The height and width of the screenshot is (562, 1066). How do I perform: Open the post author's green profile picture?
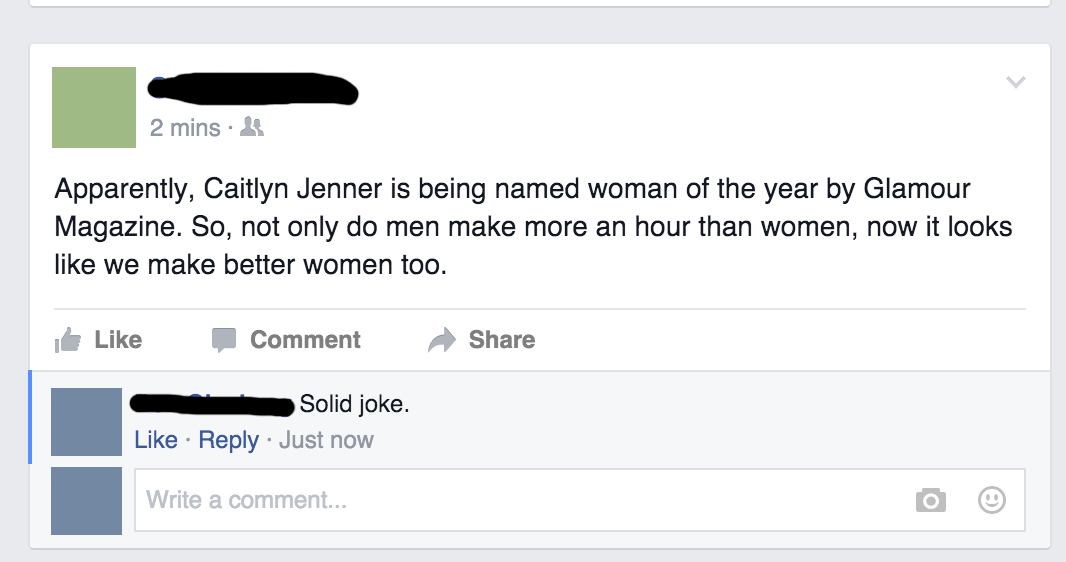click(94, 107)
